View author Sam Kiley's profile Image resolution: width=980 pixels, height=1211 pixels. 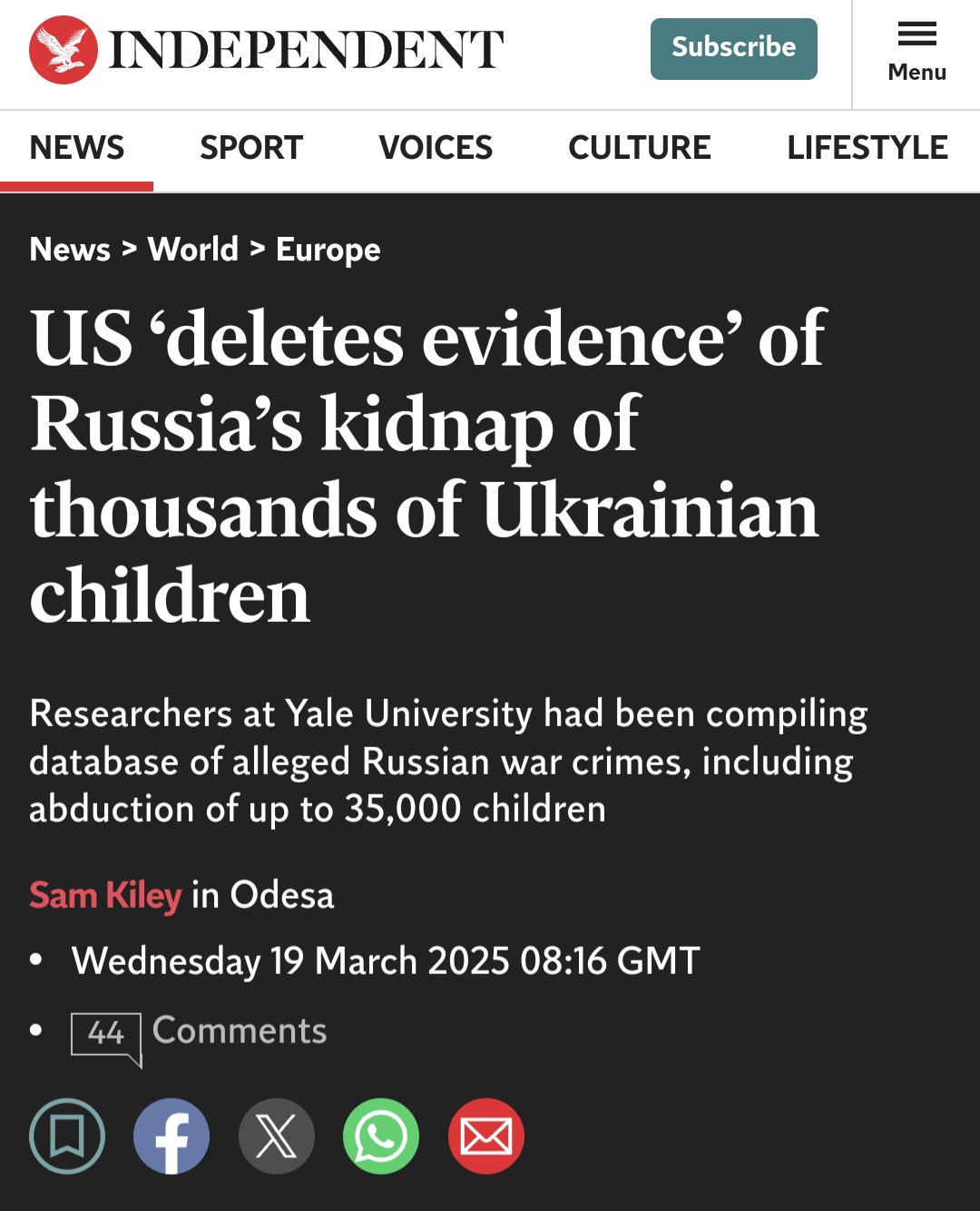[105, 895]
